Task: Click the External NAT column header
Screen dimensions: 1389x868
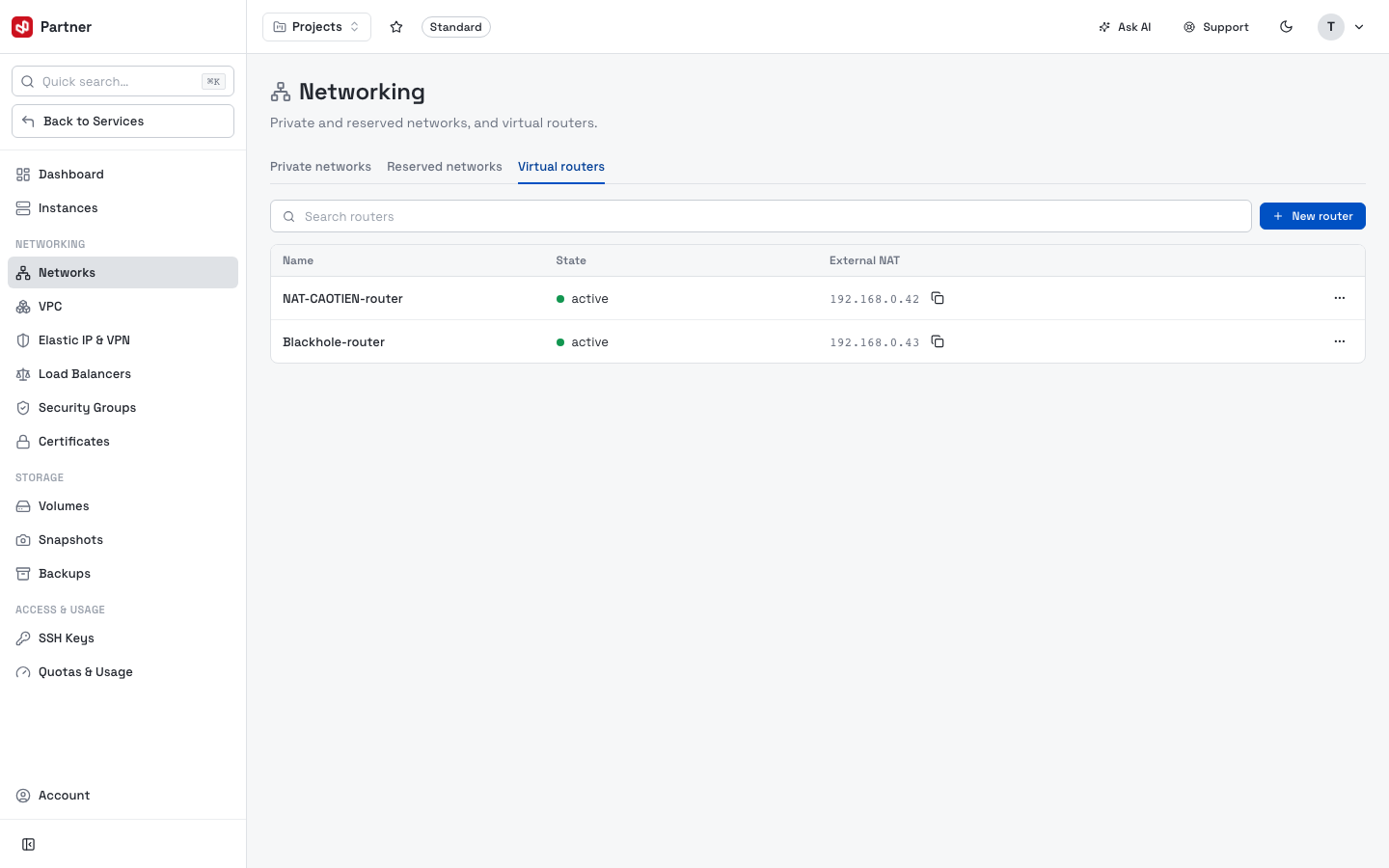Action: tap(864, 260)
